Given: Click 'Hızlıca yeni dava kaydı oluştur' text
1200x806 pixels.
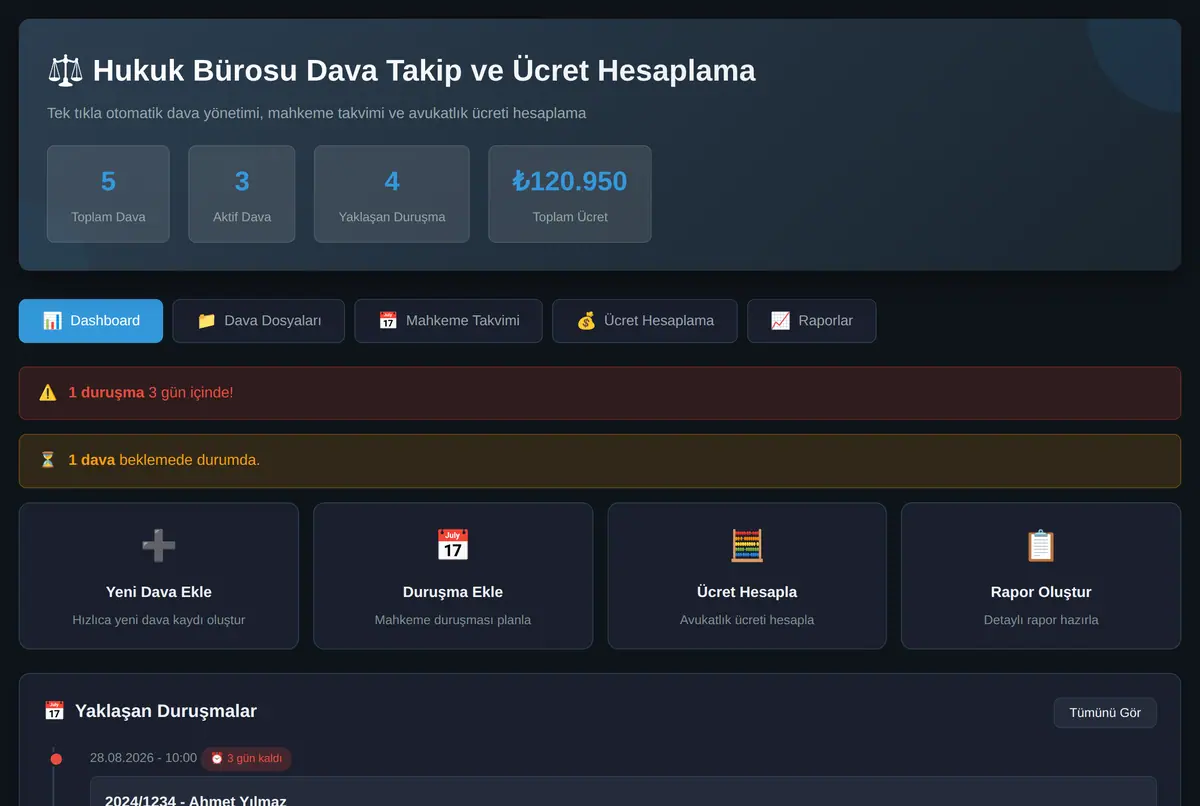Looking at the screenshot, I should coord(159,620).
